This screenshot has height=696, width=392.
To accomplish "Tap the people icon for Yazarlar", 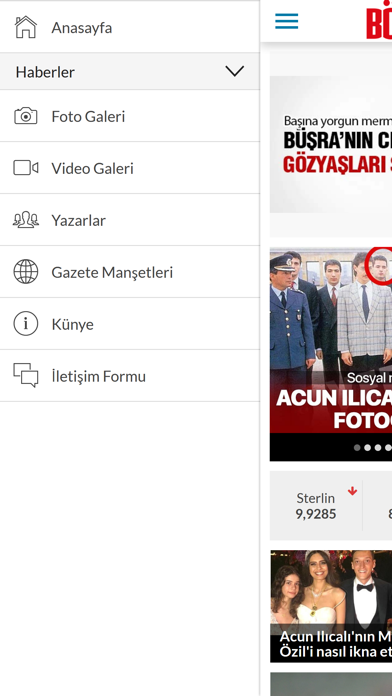I will pyautogui.click(x=26, y=220).
